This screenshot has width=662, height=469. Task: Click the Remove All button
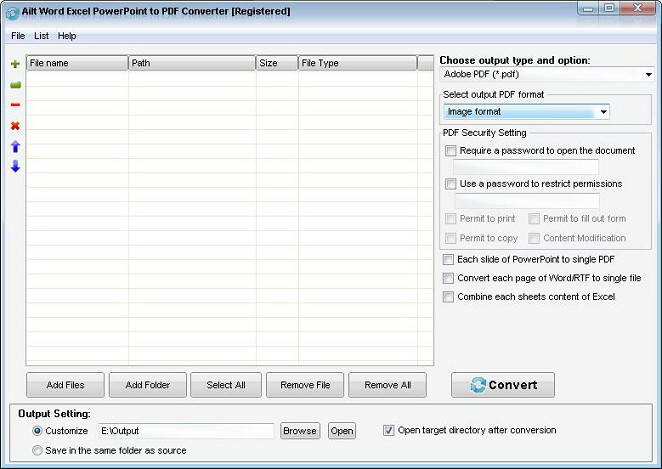coord(388,385)
